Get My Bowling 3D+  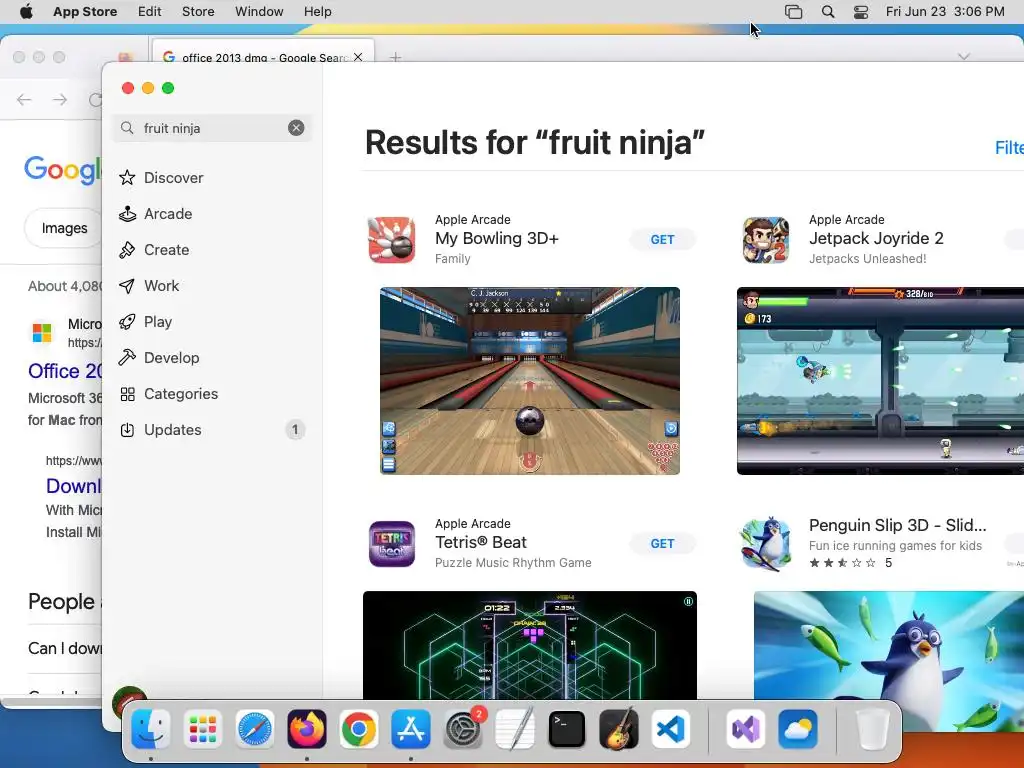coord(662,240)
